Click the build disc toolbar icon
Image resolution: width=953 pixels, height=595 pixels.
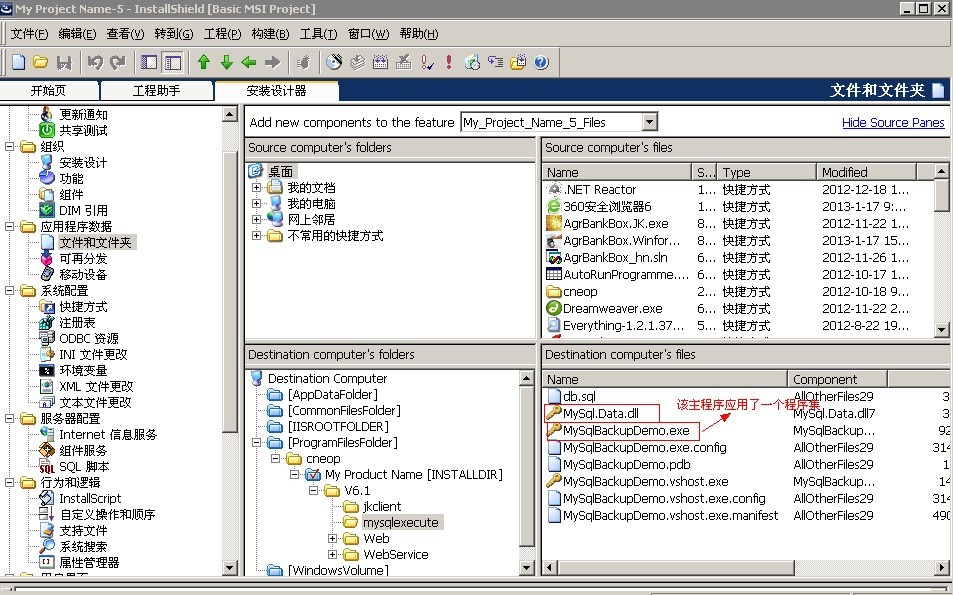coord(334,62)
